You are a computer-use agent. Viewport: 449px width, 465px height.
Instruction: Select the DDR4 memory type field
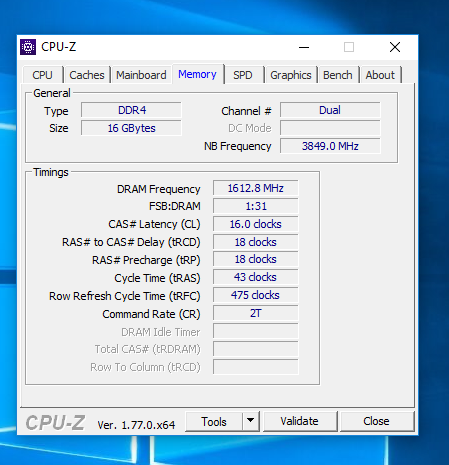click(131, 110)
